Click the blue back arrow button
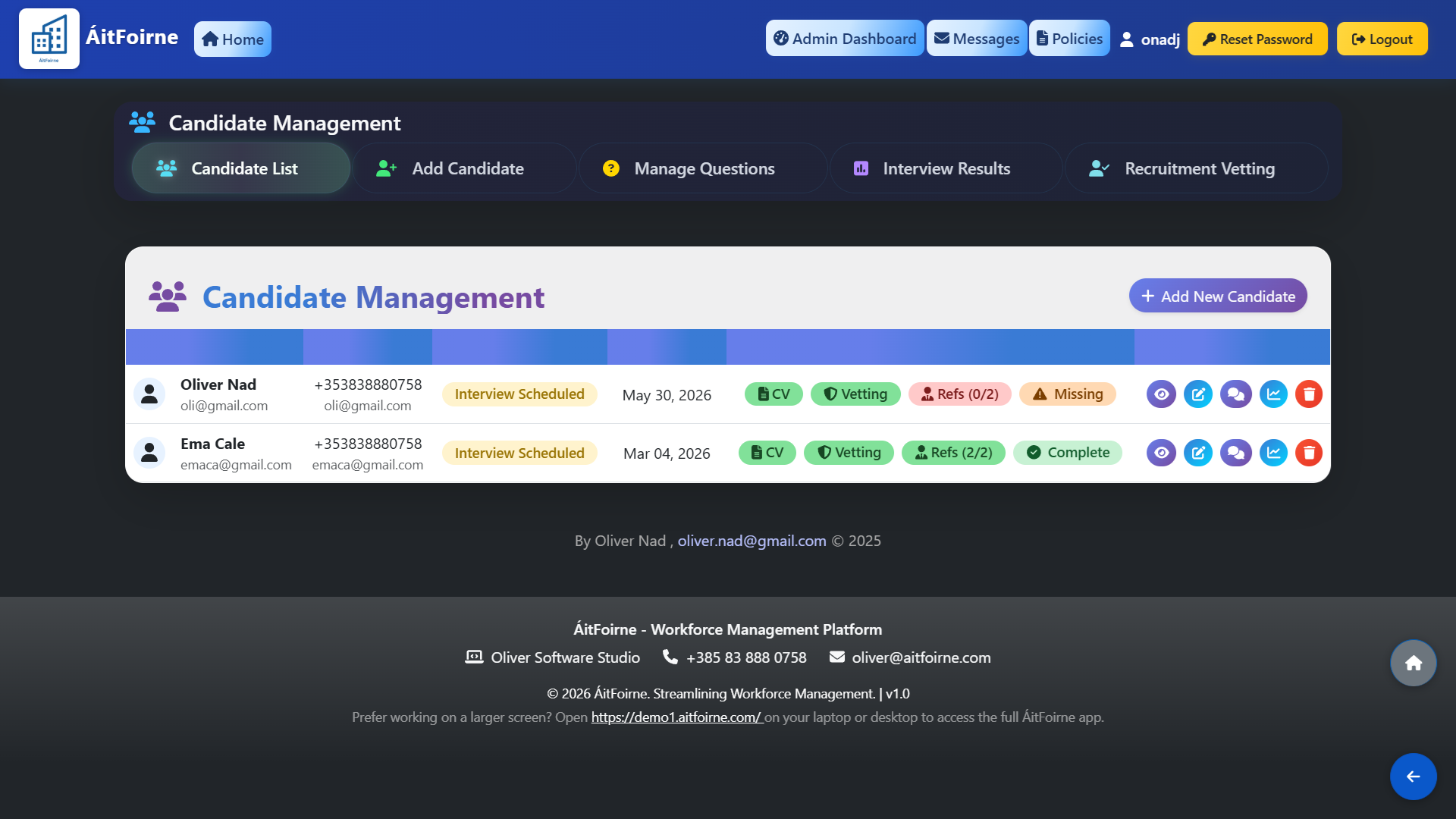 [1413, 777]
